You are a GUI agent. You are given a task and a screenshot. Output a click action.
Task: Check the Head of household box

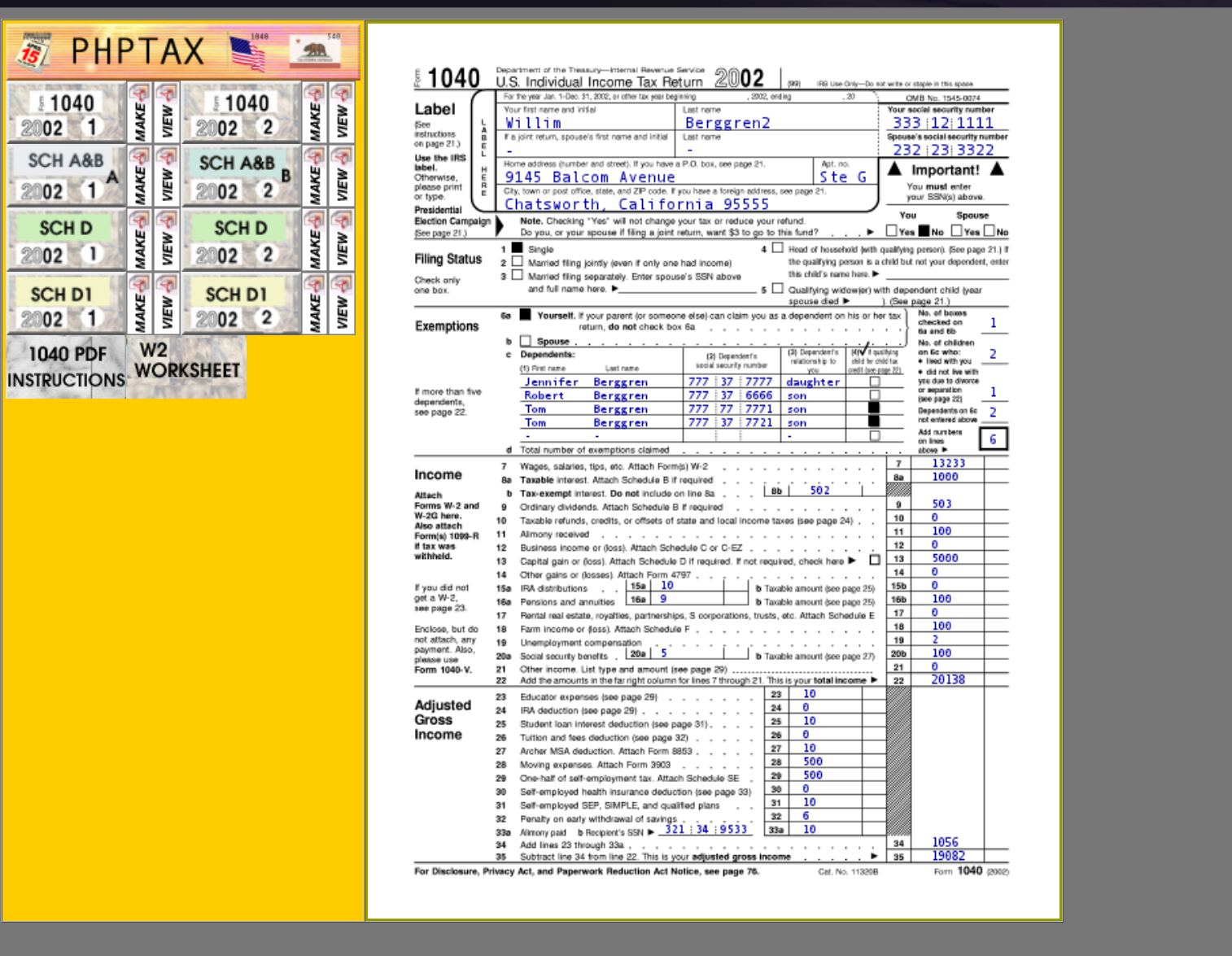click(x=777, y=248)
